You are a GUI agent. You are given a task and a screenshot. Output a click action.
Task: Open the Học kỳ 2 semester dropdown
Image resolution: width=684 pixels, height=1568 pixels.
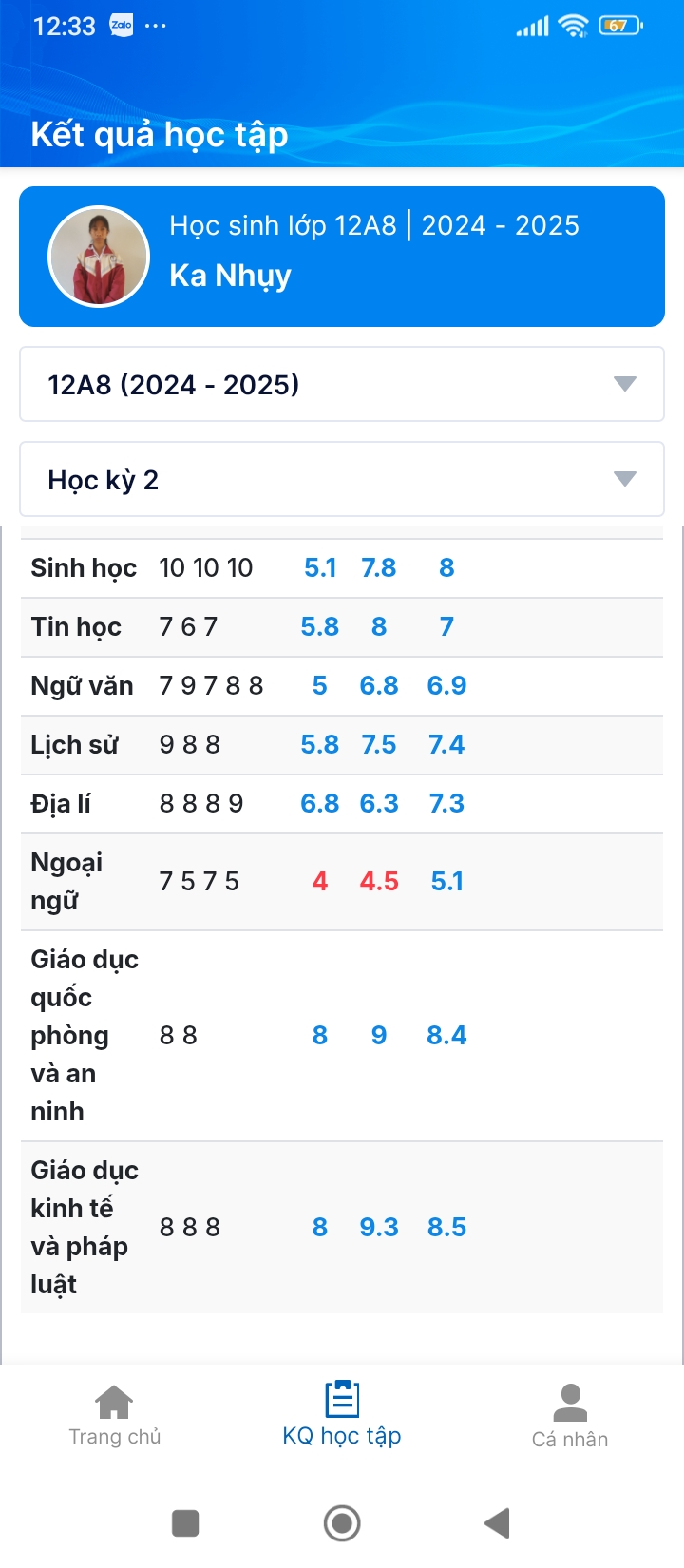tap(342, 479)
